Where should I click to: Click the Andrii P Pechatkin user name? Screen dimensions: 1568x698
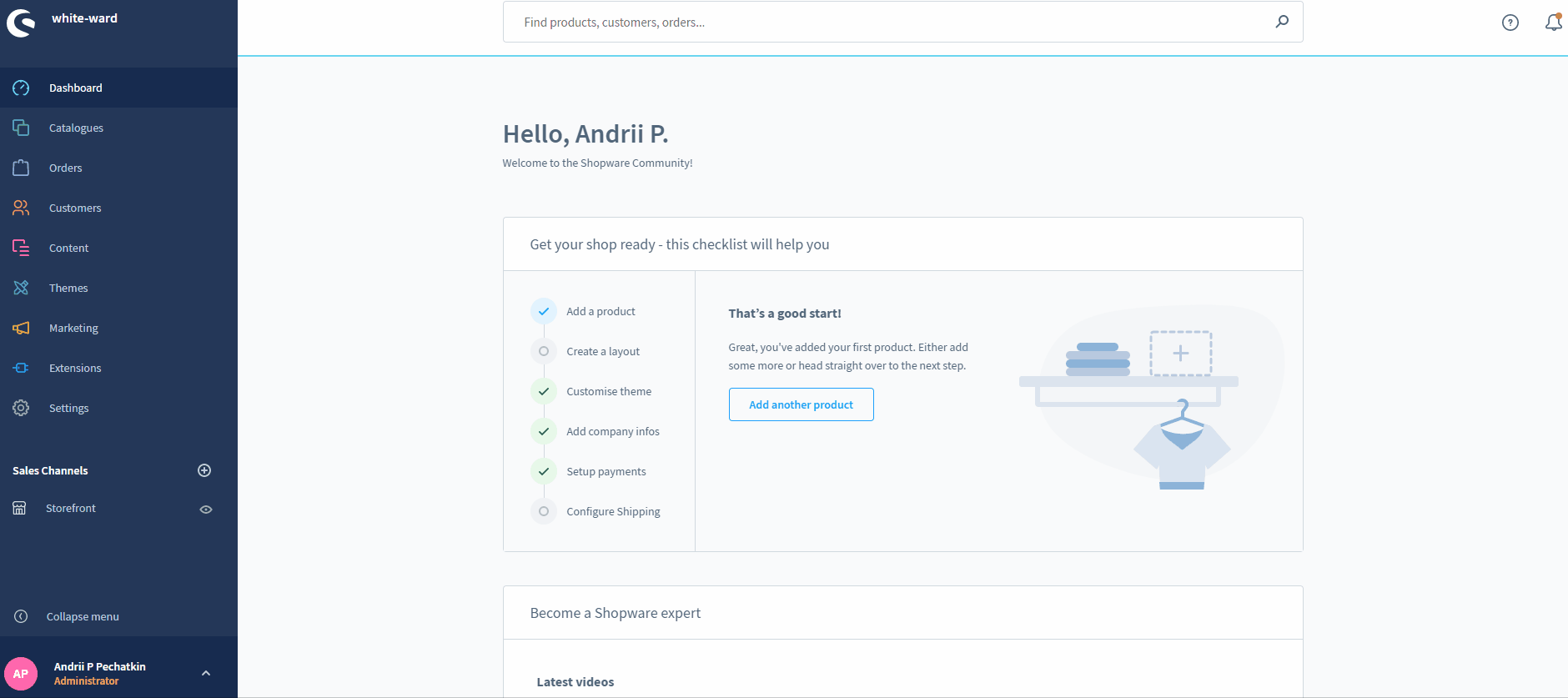[100, 666]
